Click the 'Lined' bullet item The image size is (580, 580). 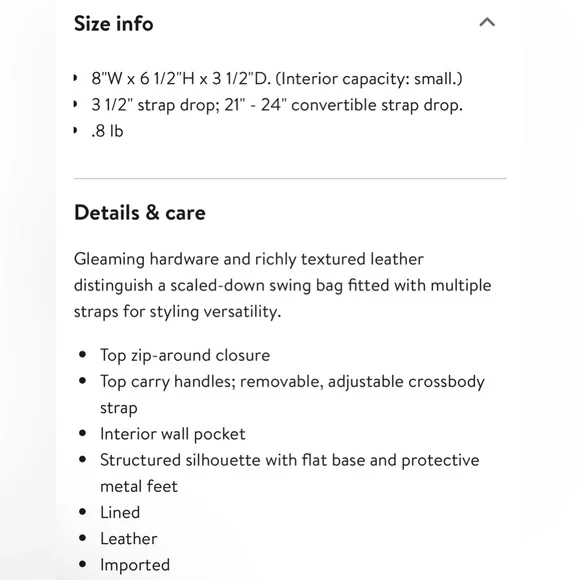pyautogui.click(x=120, y=513)
